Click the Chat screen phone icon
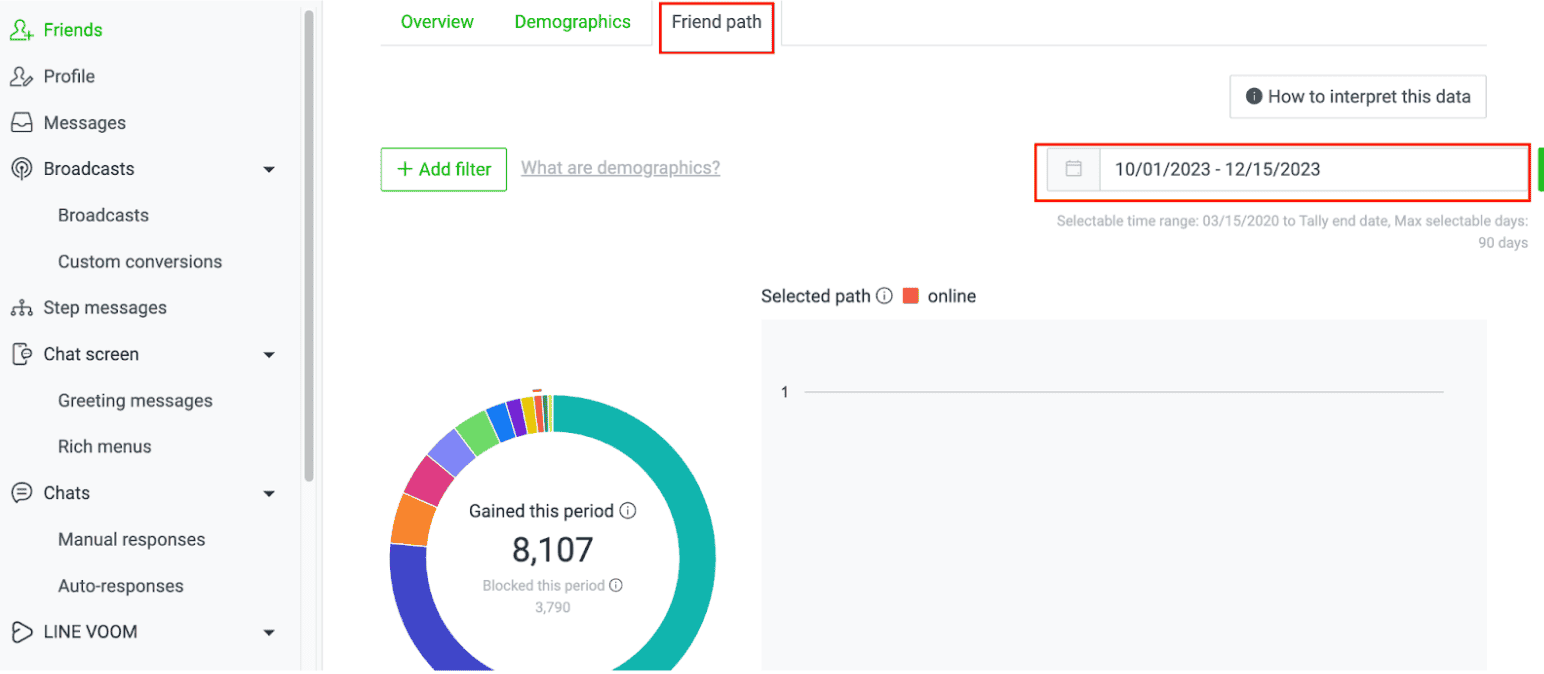This screenshot has height=674, width=1544. tap(21, 354)
